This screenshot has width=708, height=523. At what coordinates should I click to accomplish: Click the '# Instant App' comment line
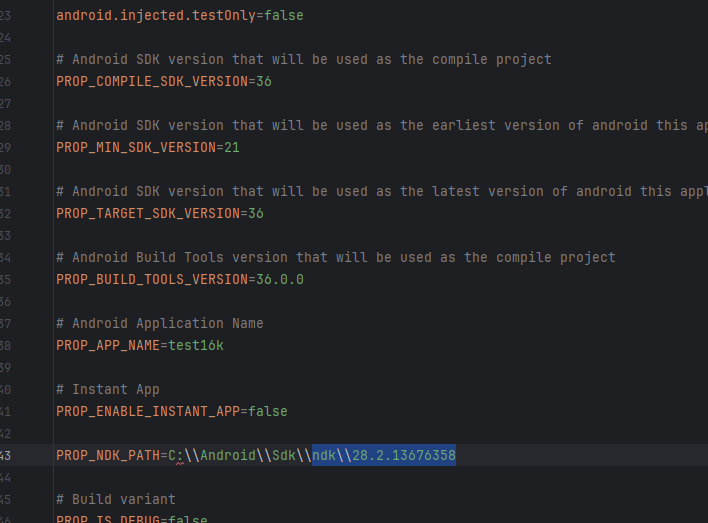point(108,389)
